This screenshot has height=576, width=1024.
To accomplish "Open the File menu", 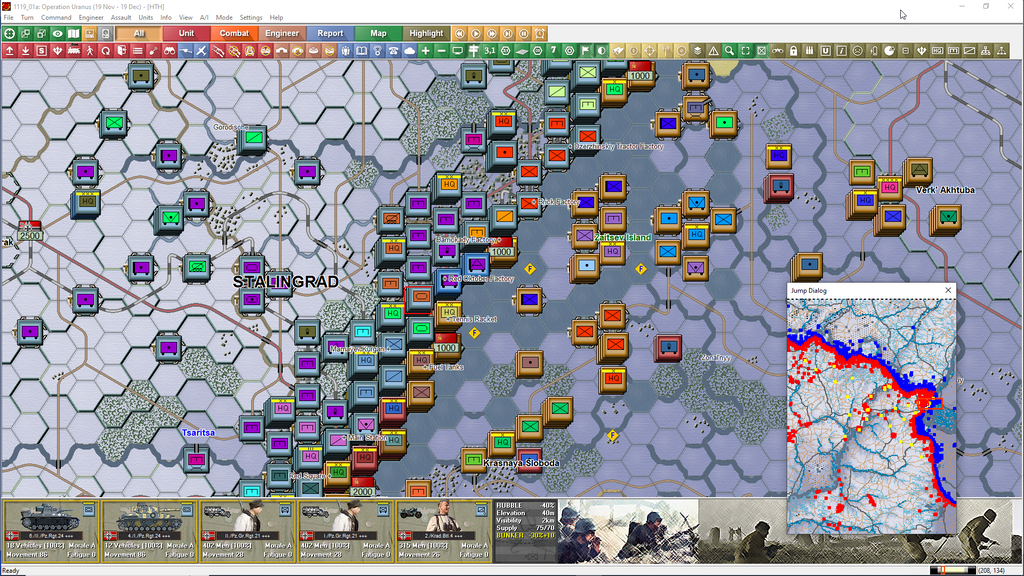I will [x=8, y=18].
